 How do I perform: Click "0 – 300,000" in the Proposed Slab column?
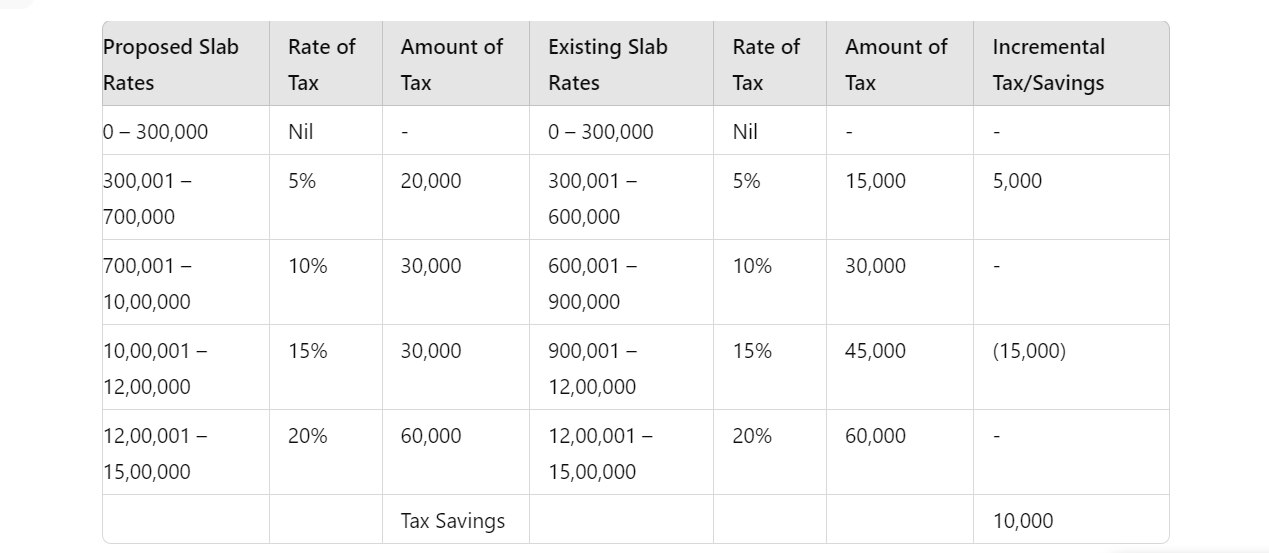[x=156, y=131]
